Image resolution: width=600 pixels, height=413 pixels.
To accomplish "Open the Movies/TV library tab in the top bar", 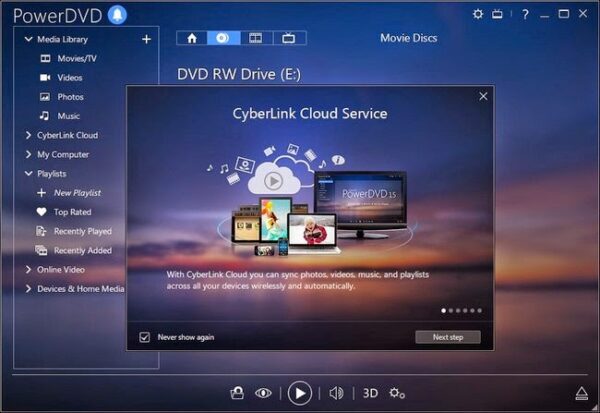I will pos(256,38).
